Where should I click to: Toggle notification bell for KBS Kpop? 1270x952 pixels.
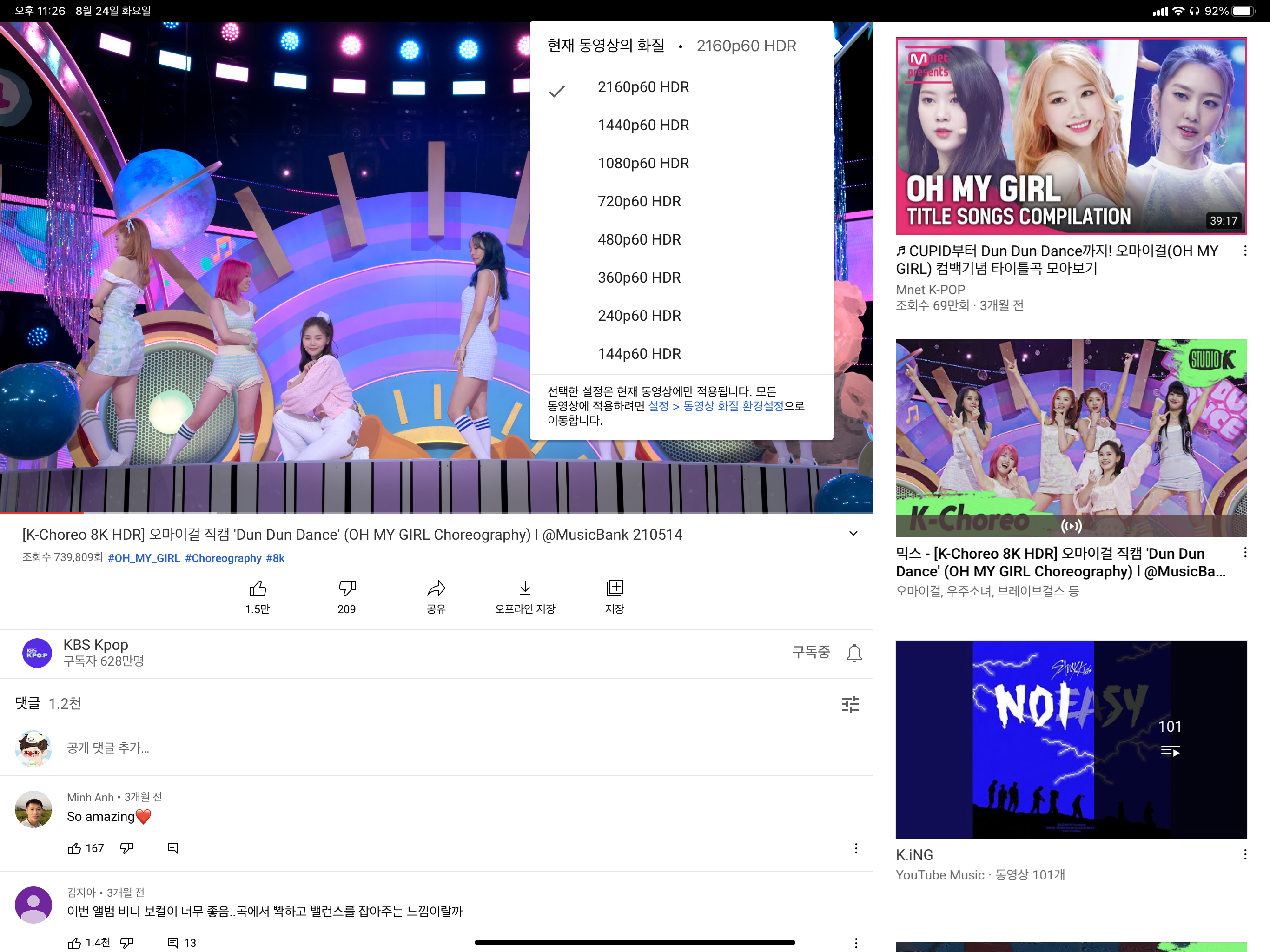point(854,653)
